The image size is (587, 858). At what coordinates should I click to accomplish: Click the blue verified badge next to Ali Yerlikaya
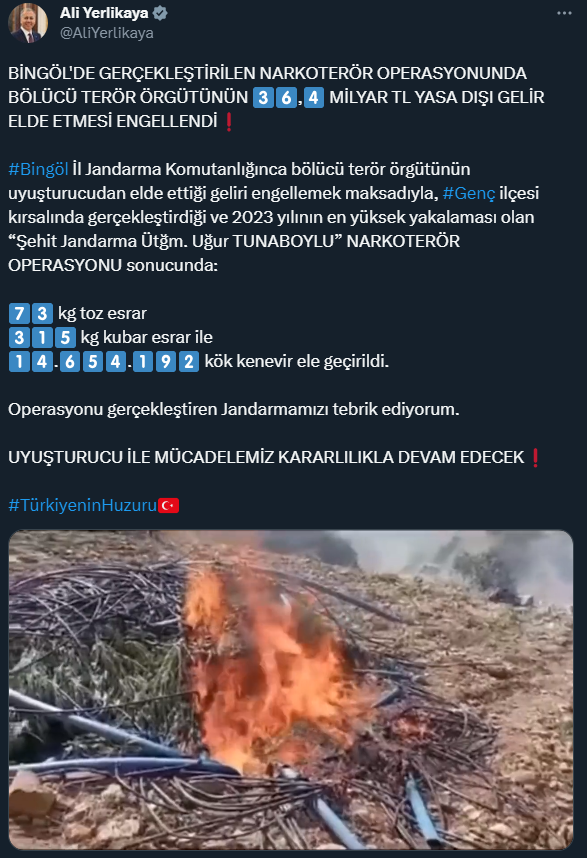[x=160, y=13]
